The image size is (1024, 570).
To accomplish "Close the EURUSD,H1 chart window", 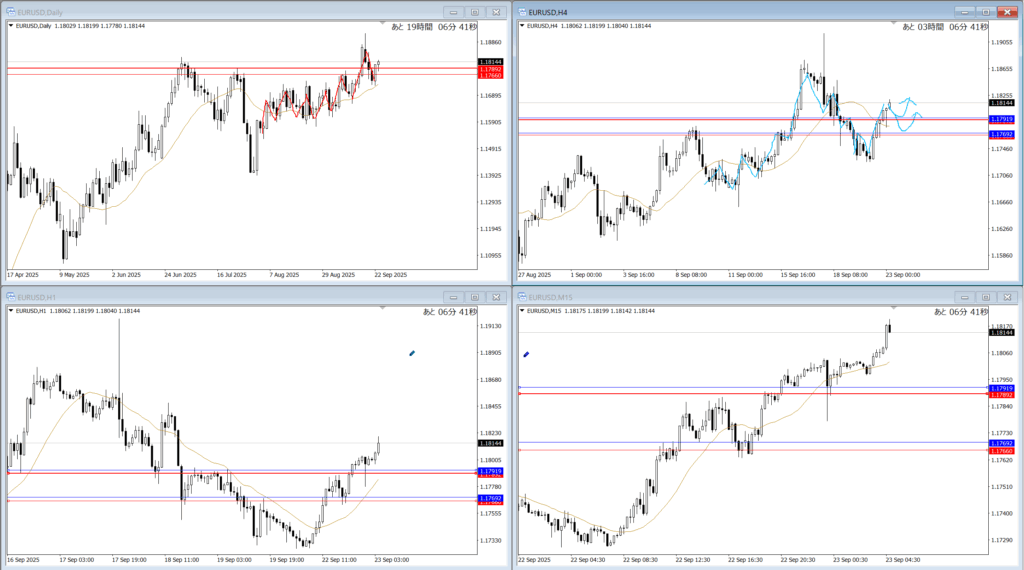I will coord(496,297).
